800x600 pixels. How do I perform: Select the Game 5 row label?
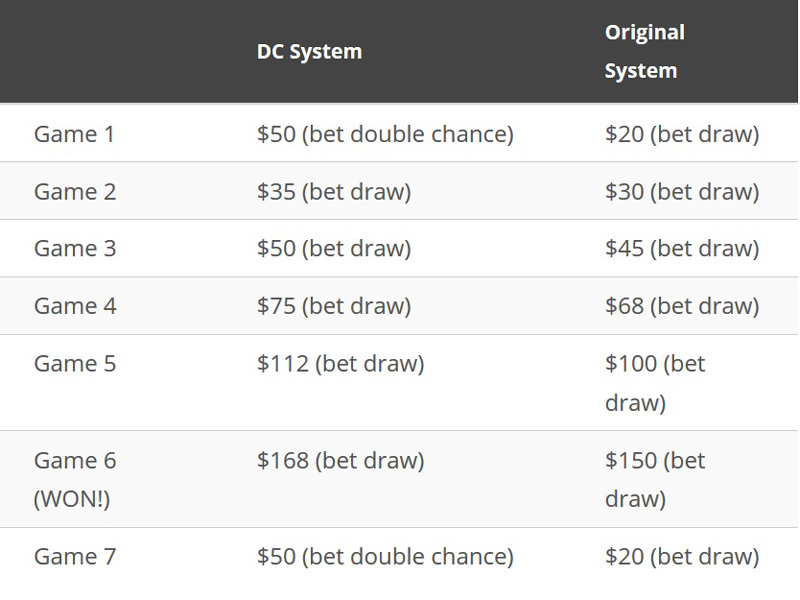(x=75, y=364)
